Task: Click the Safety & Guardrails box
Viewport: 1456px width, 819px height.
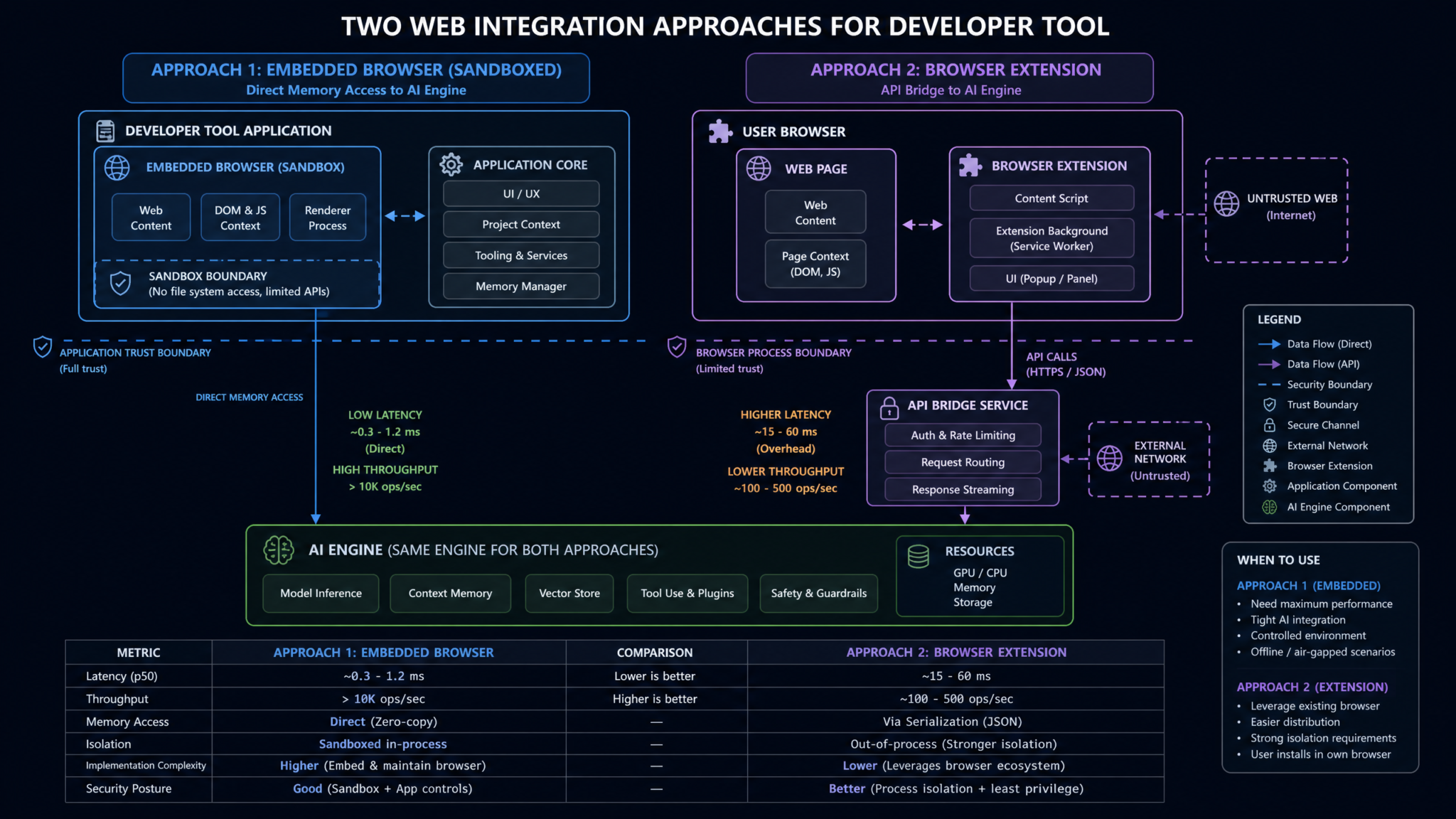Action: pos(819,593)
